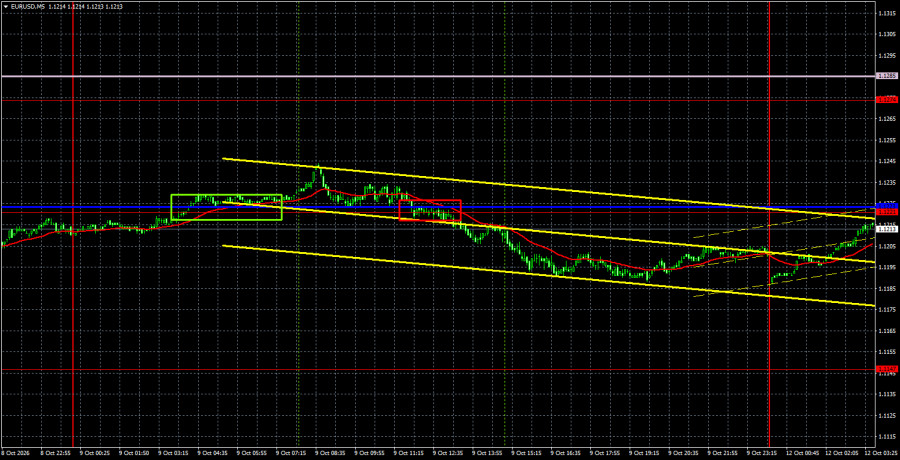
Task: Click price scale value 1.1185
Action: 887,288
